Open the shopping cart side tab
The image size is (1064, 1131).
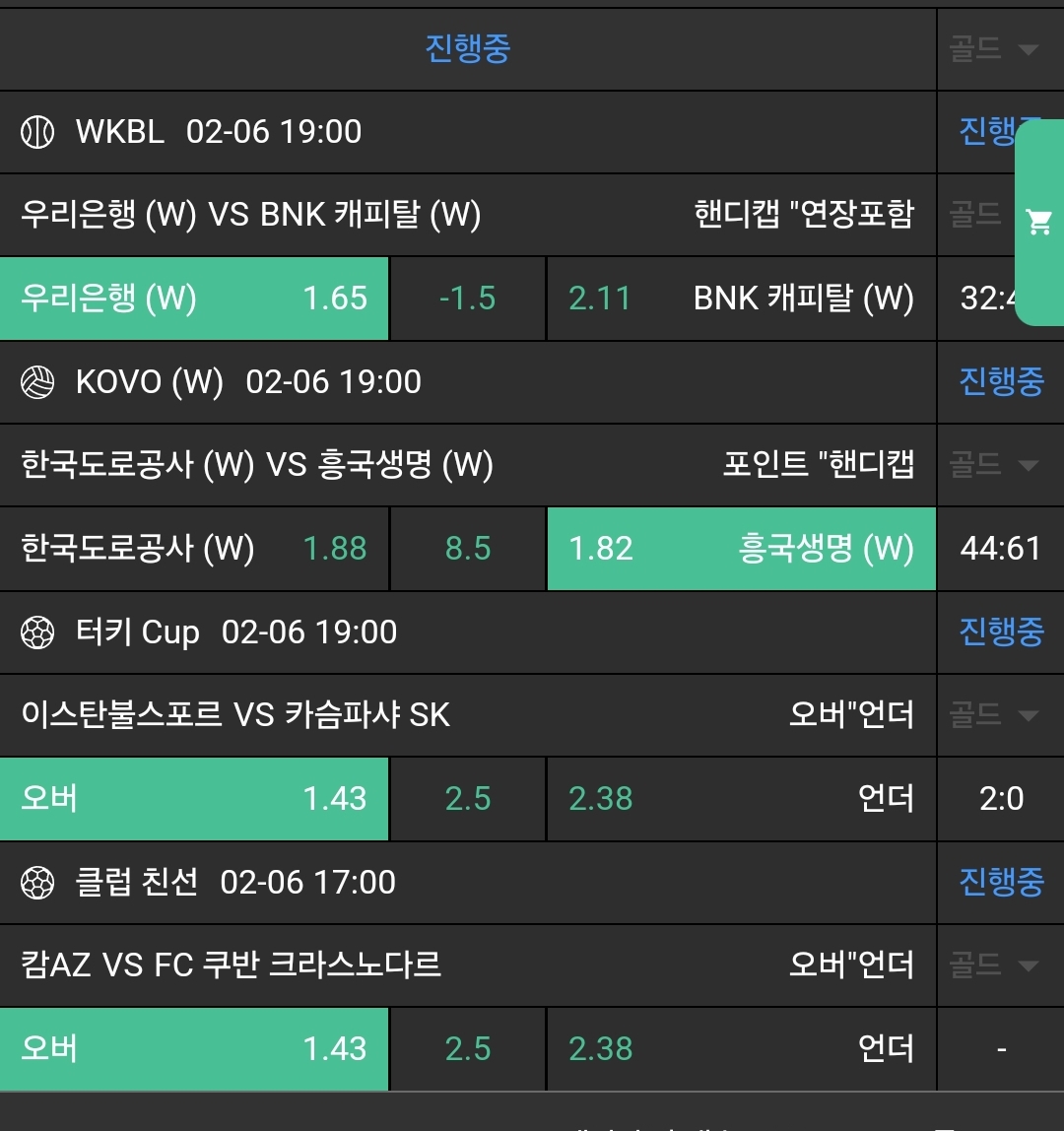click(1039, 223)
